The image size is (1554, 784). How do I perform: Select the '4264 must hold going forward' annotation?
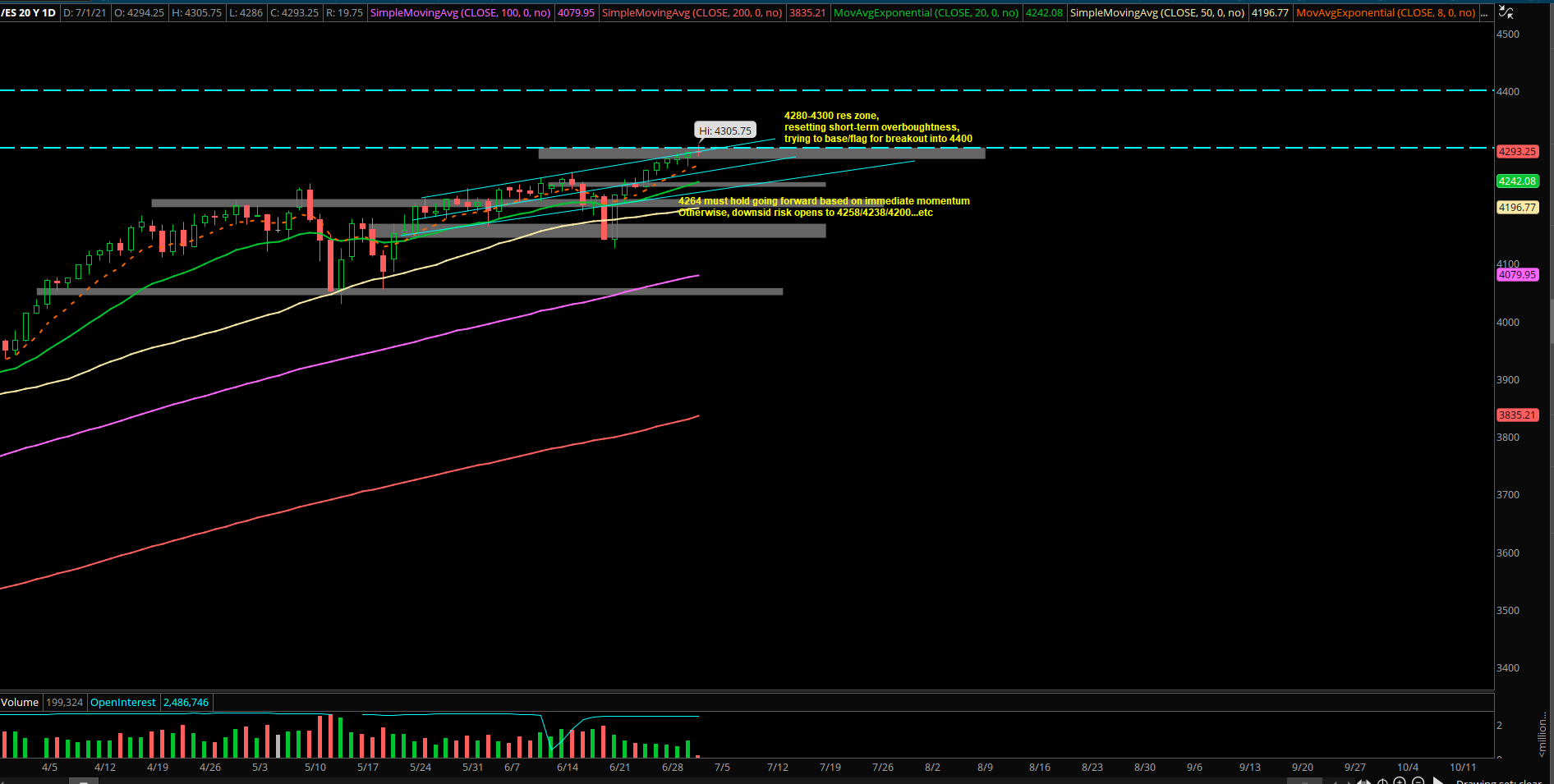coord(824,207)
